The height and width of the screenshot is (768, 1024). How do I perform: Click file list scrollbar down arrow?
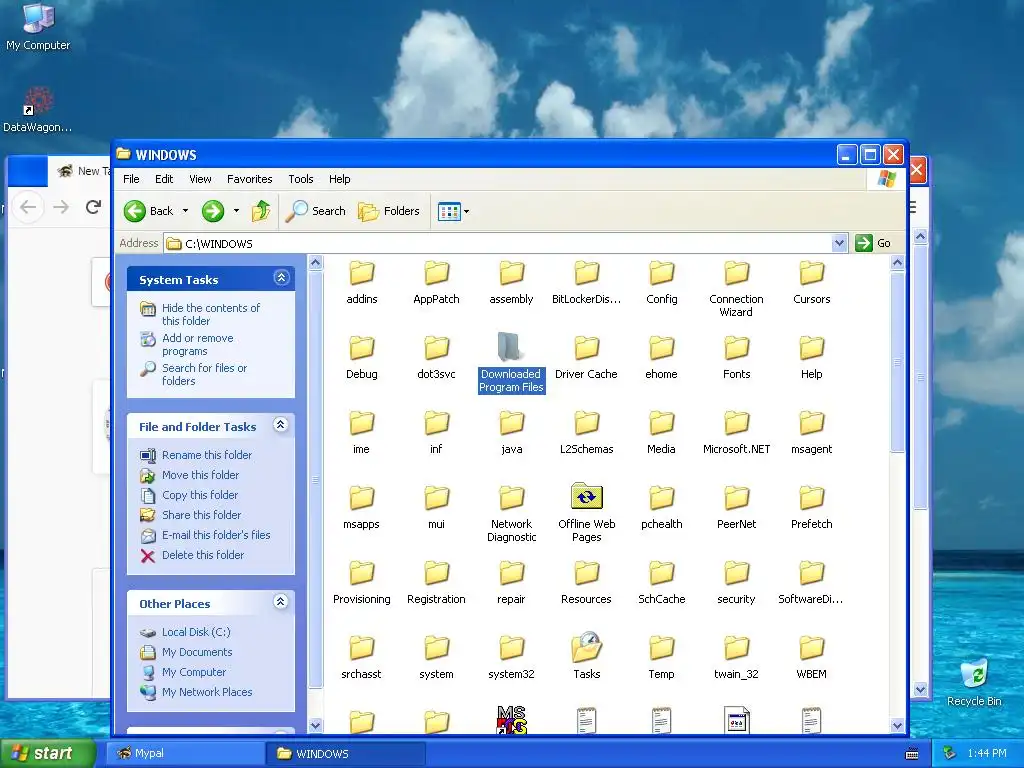(897, 725)
